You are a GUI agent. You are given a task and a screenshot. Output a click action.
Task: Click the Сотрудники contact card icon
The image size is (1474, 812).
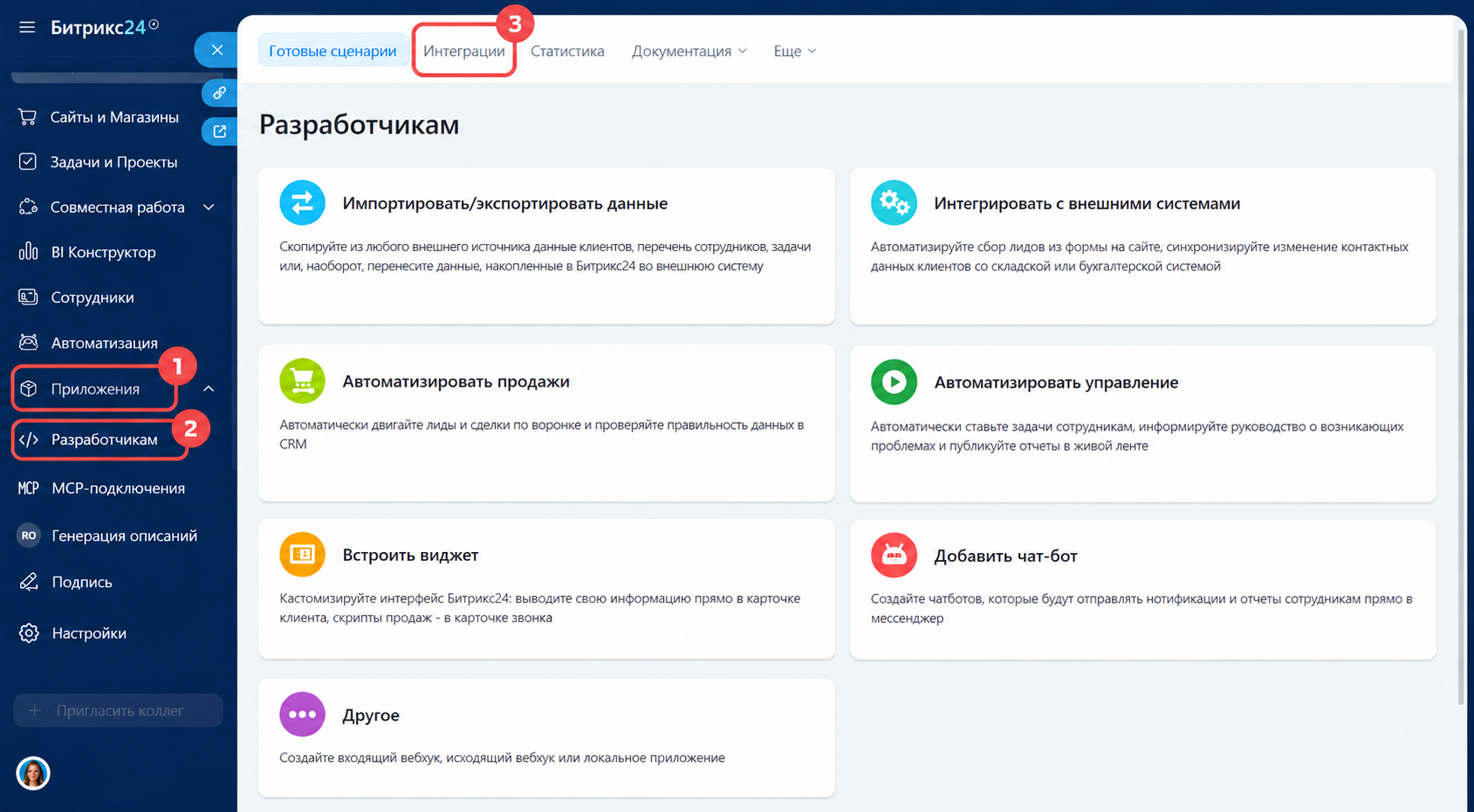[x=28, y=297]
